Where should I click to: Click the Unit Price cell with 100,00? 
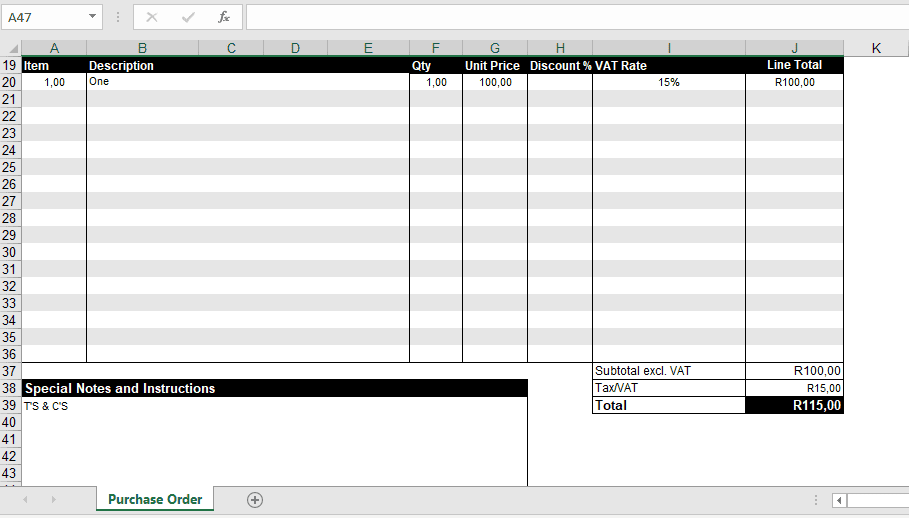[494, 82]
